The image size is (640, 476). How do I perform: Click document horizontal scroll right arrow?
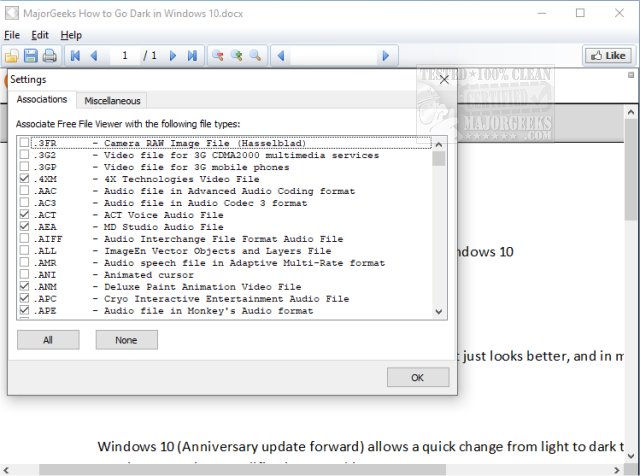(617, 470)
